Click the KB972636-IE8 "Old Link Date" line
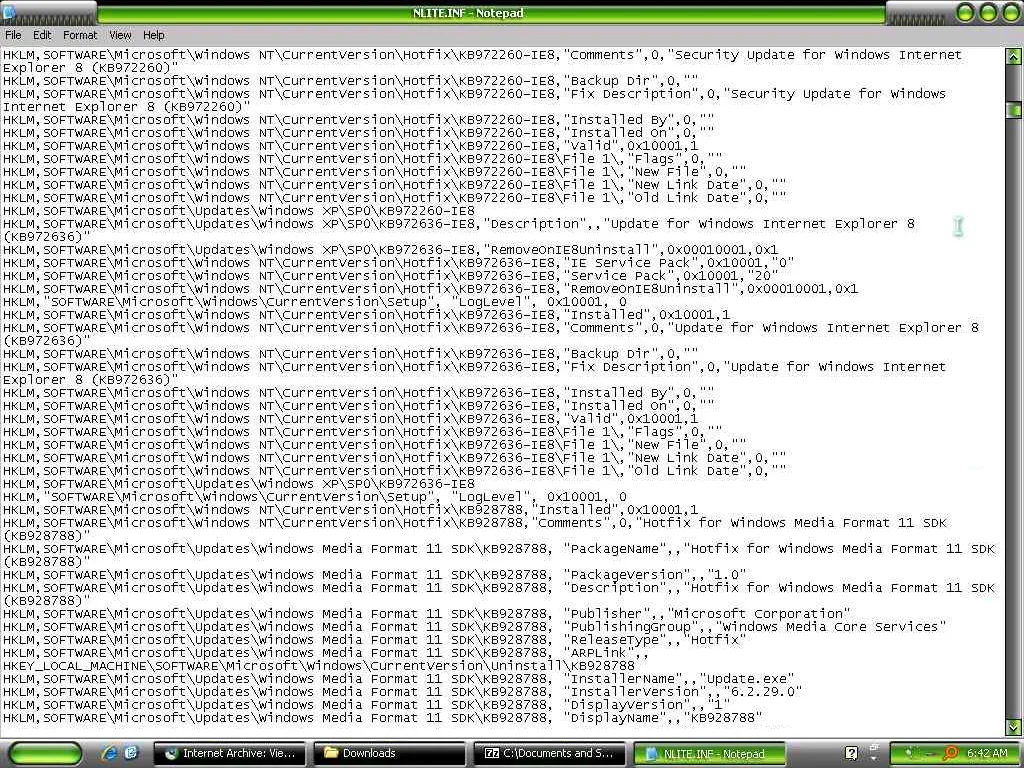The width and height of the screenshot is (1024, 768). [394, 471]
